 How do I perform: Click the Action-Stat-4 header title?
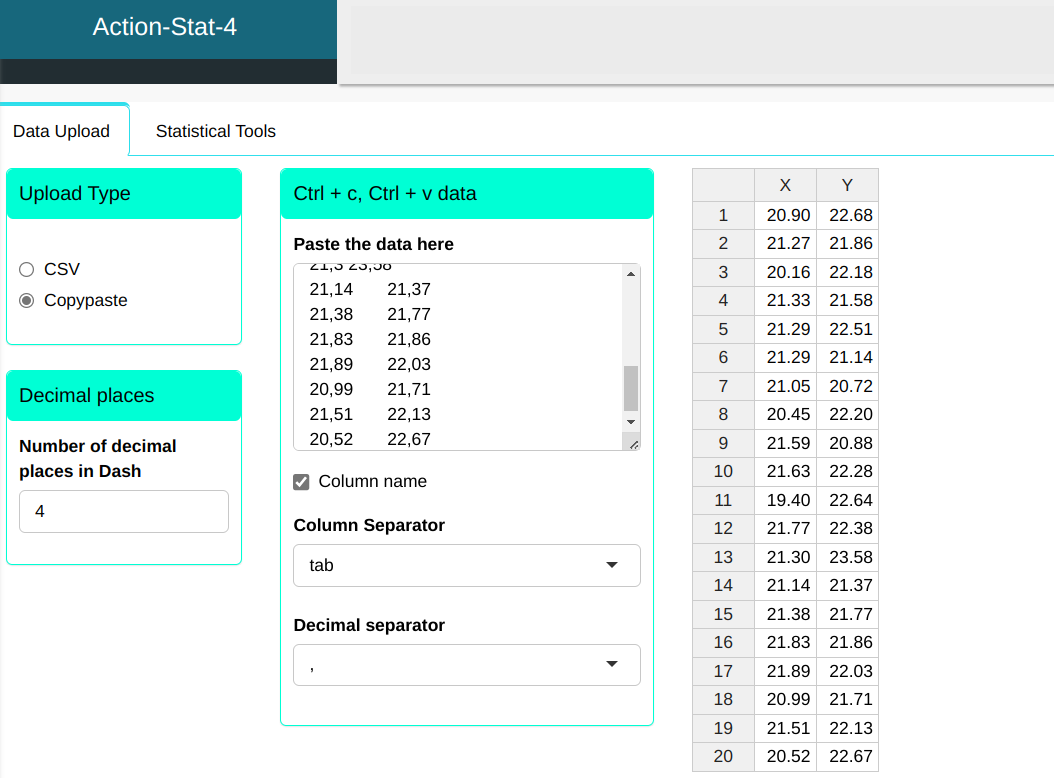click(x=165, y=27)
